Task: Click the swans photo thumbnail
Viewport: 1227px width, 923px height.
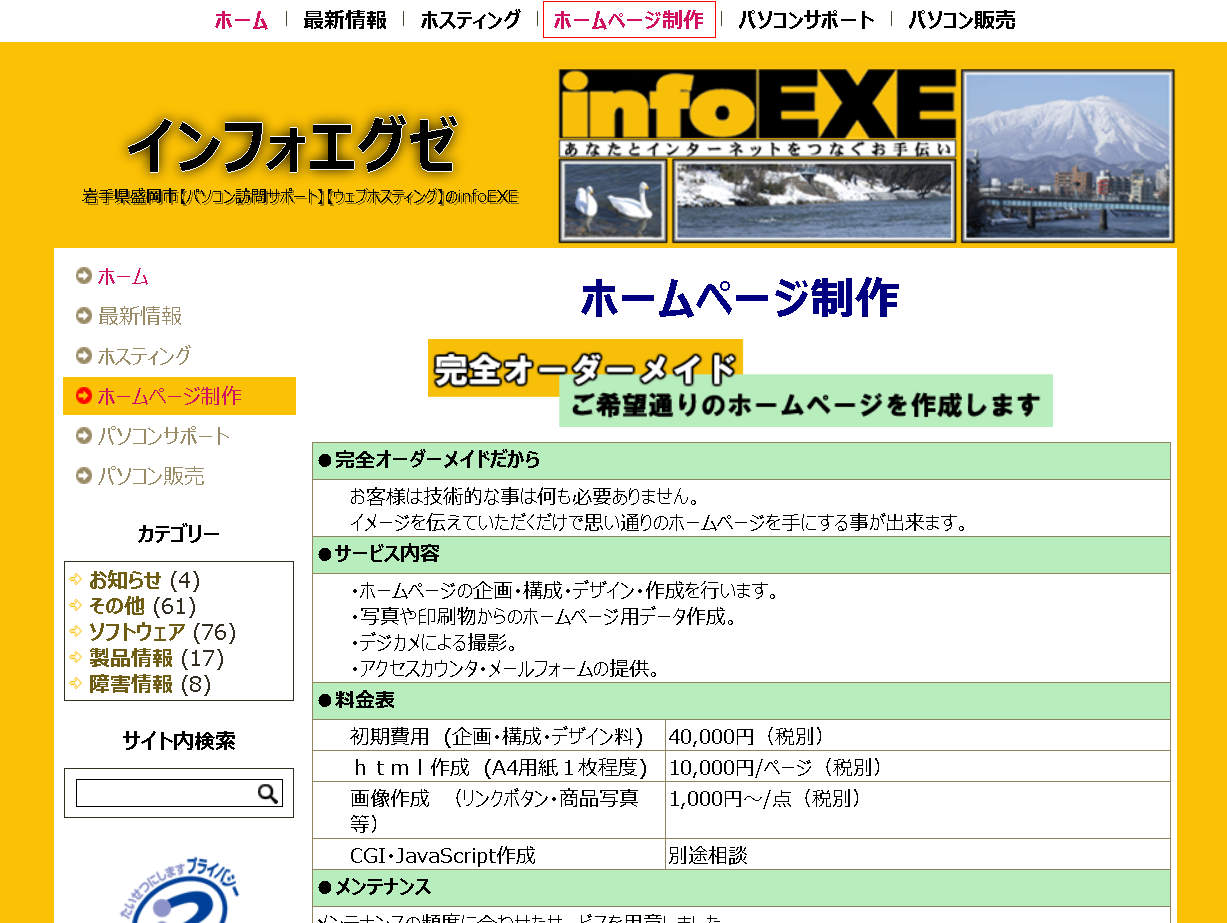Action: 612,202
